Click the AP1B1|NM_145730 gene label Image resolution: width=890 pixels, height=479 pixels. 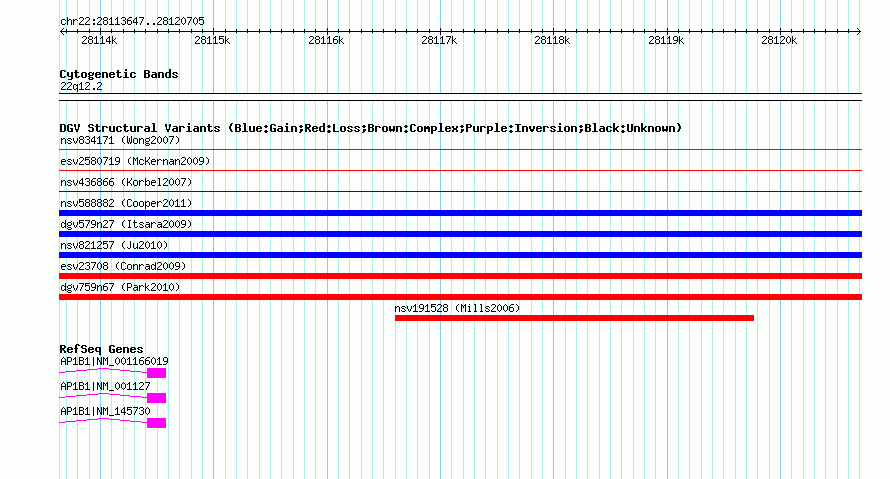point(105,411)
